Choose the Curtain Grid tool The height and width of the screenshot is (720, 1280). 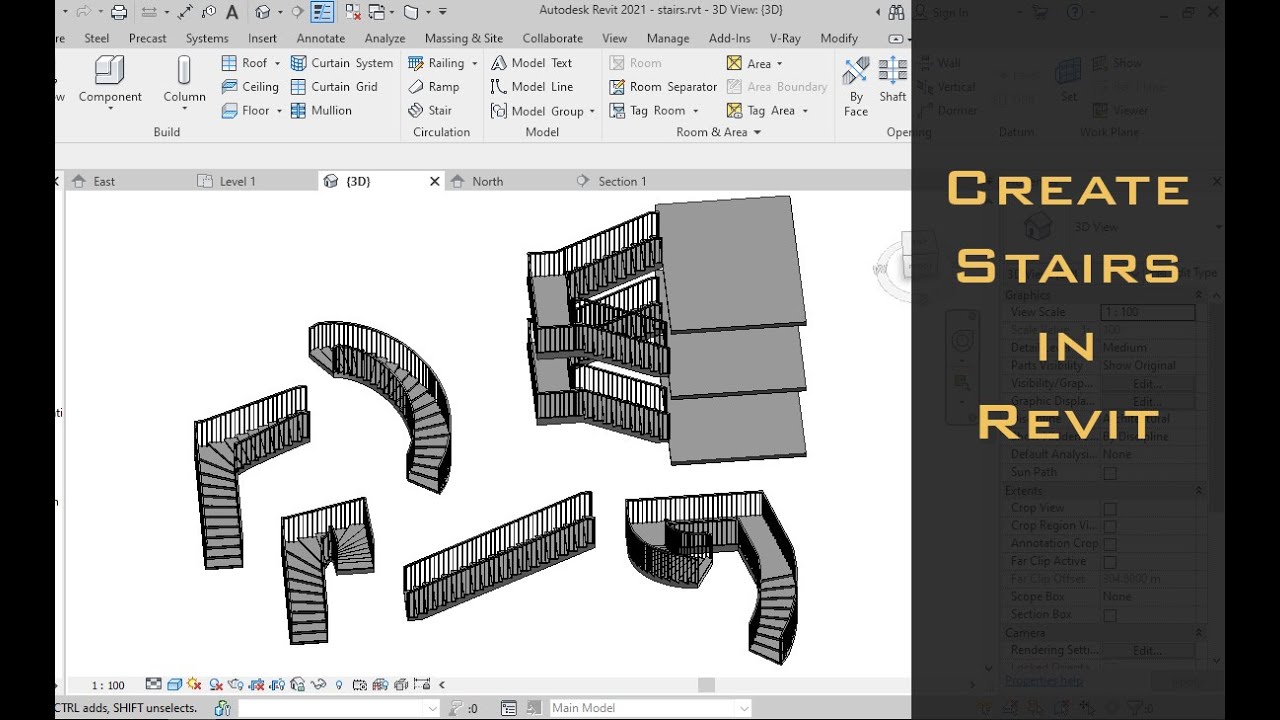click(x=334, y=87)
